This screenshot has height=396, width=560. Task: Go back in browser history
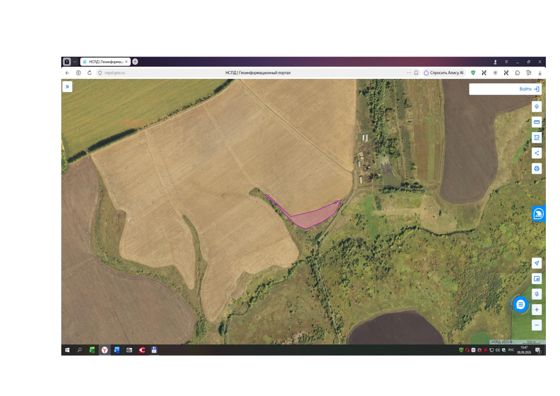coord(67,73)
